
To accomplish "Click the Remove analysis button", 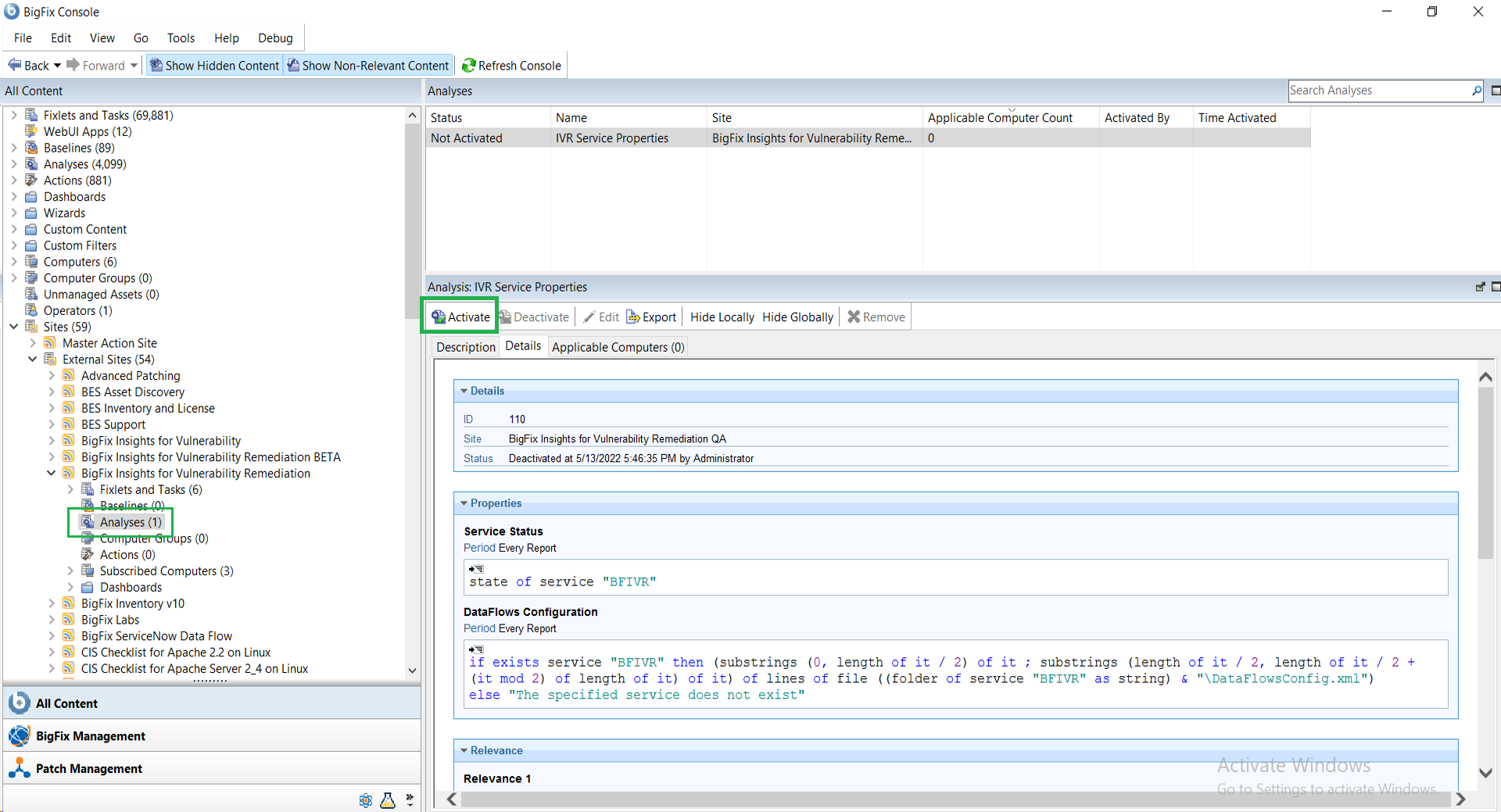I will click(876, 317).
